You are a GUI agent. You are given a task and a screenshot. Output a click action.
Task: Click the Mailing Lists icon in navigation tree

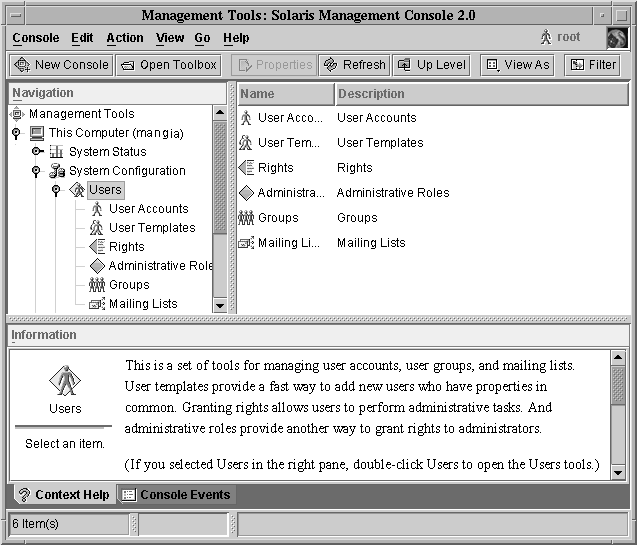point(97,304)
